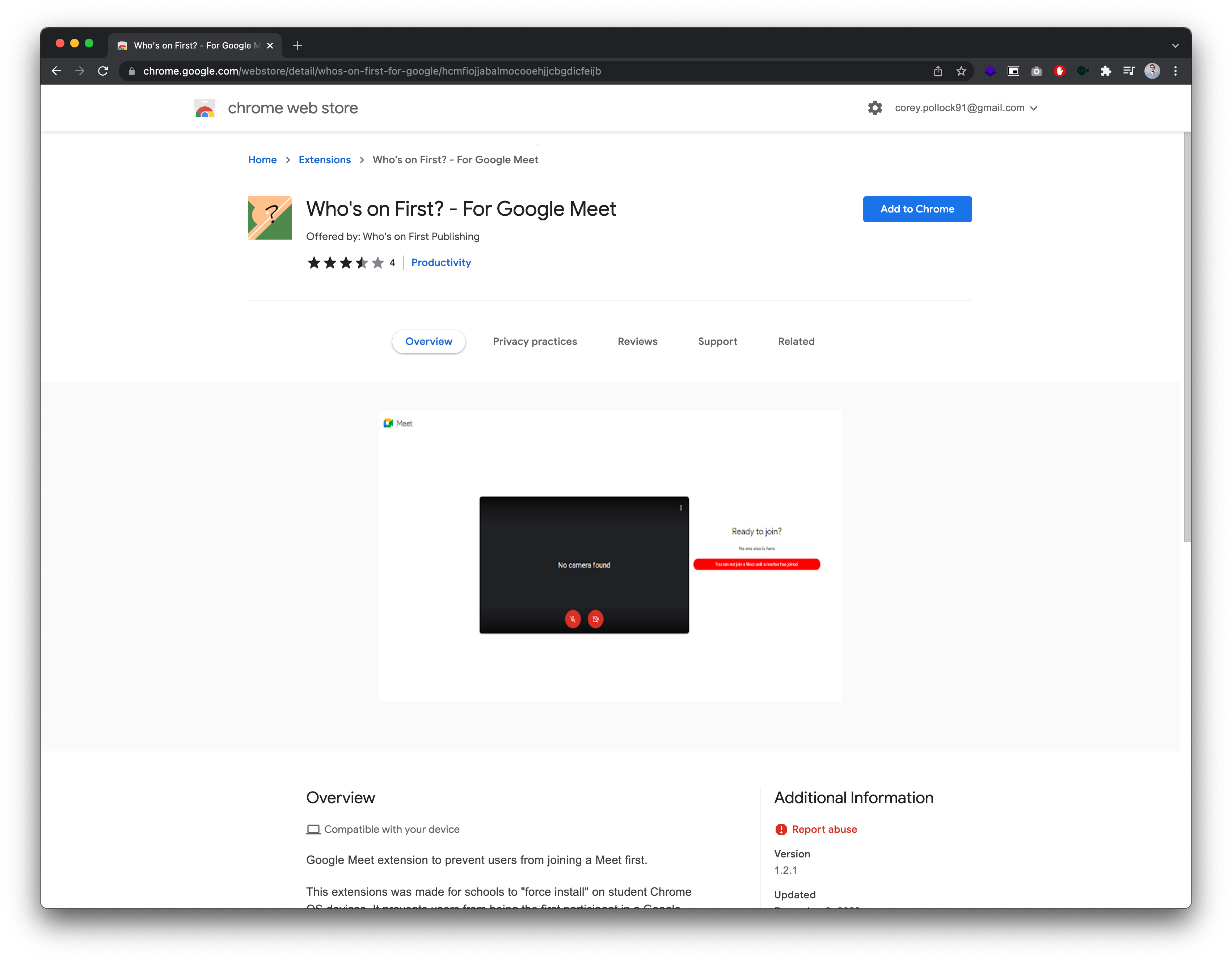The width and height of the screenshot is (1232, 962).
Task: Go to Home breadcrumb link
Action: point(262,160)
